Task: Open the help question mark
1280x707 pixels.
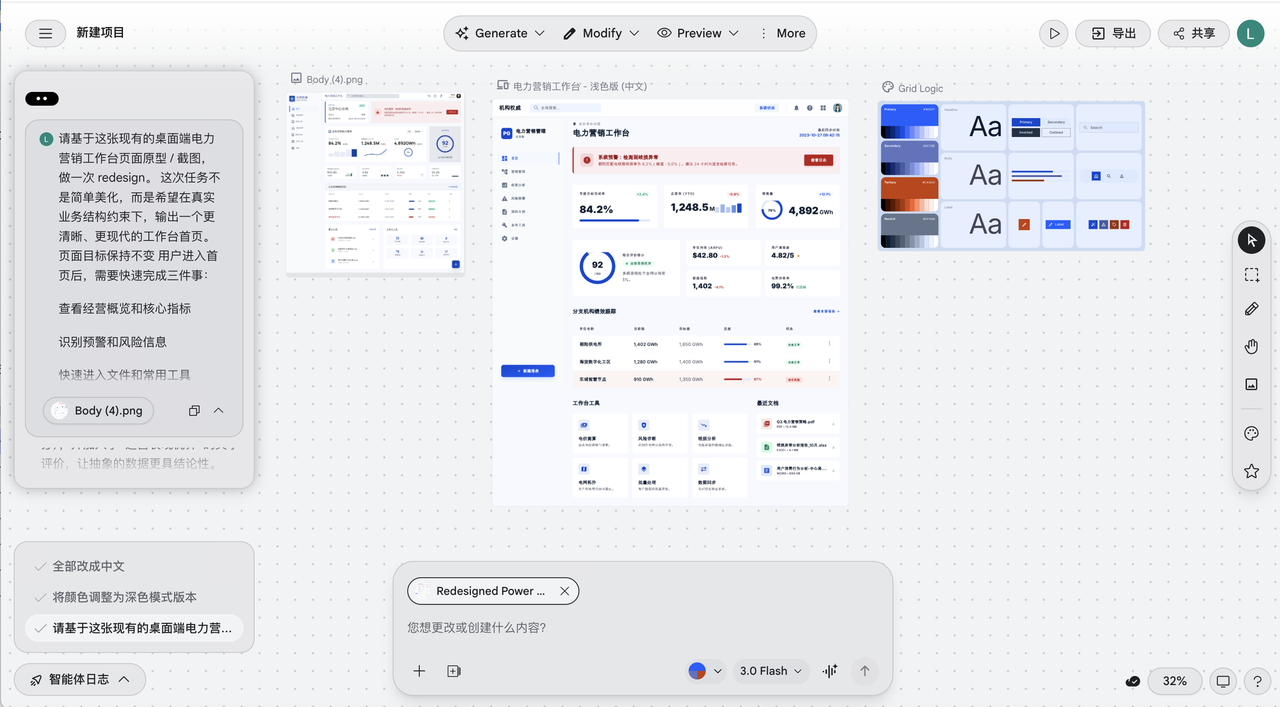Action: point(1257,681)
